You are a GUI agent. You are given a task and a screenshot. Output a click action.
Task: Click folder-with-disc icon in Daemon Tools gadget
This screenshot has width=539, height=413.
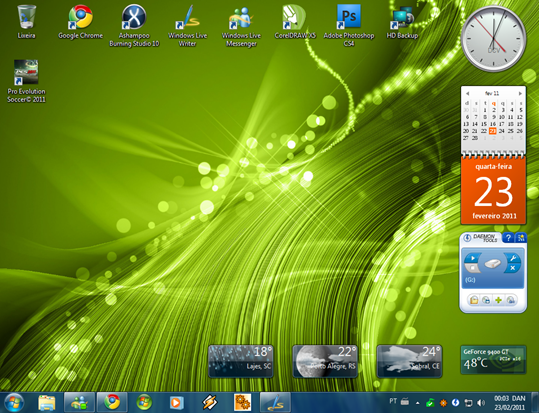[x=474, y=300]
